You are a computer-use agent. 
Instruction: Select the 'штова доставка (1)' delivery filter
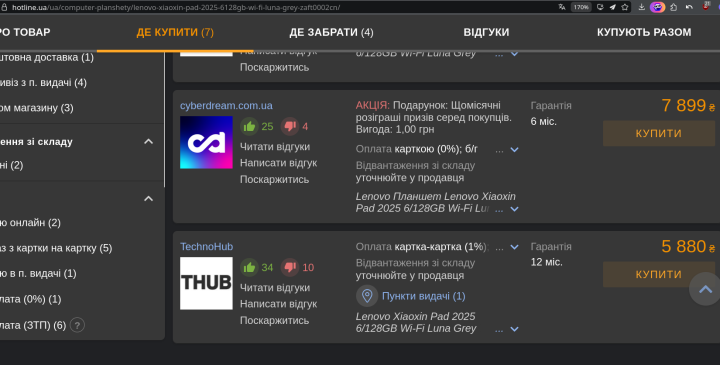point(47,57)
